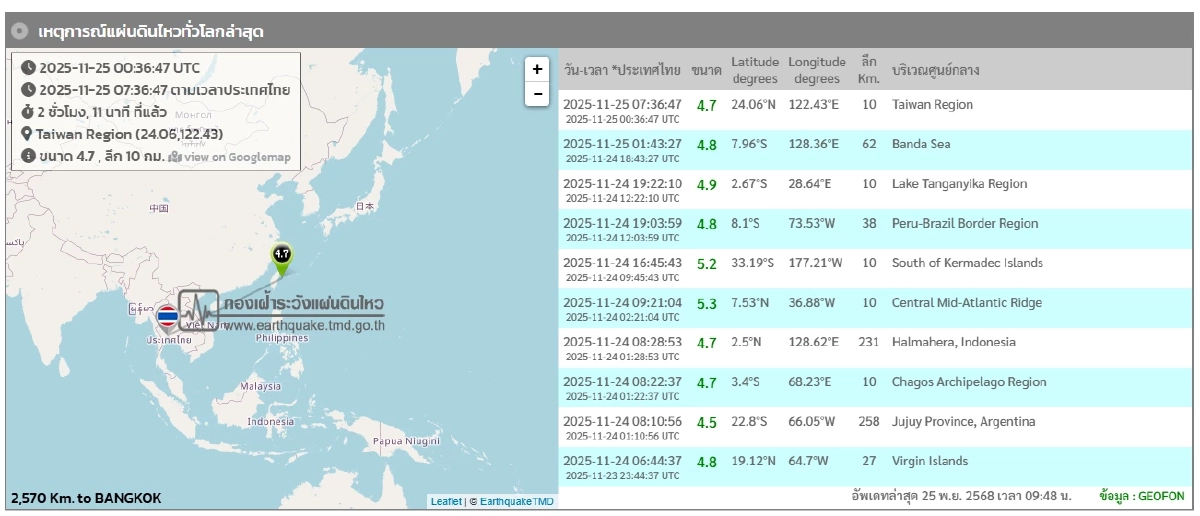Select Lake Tanganyika Region row

coord(875,190)
